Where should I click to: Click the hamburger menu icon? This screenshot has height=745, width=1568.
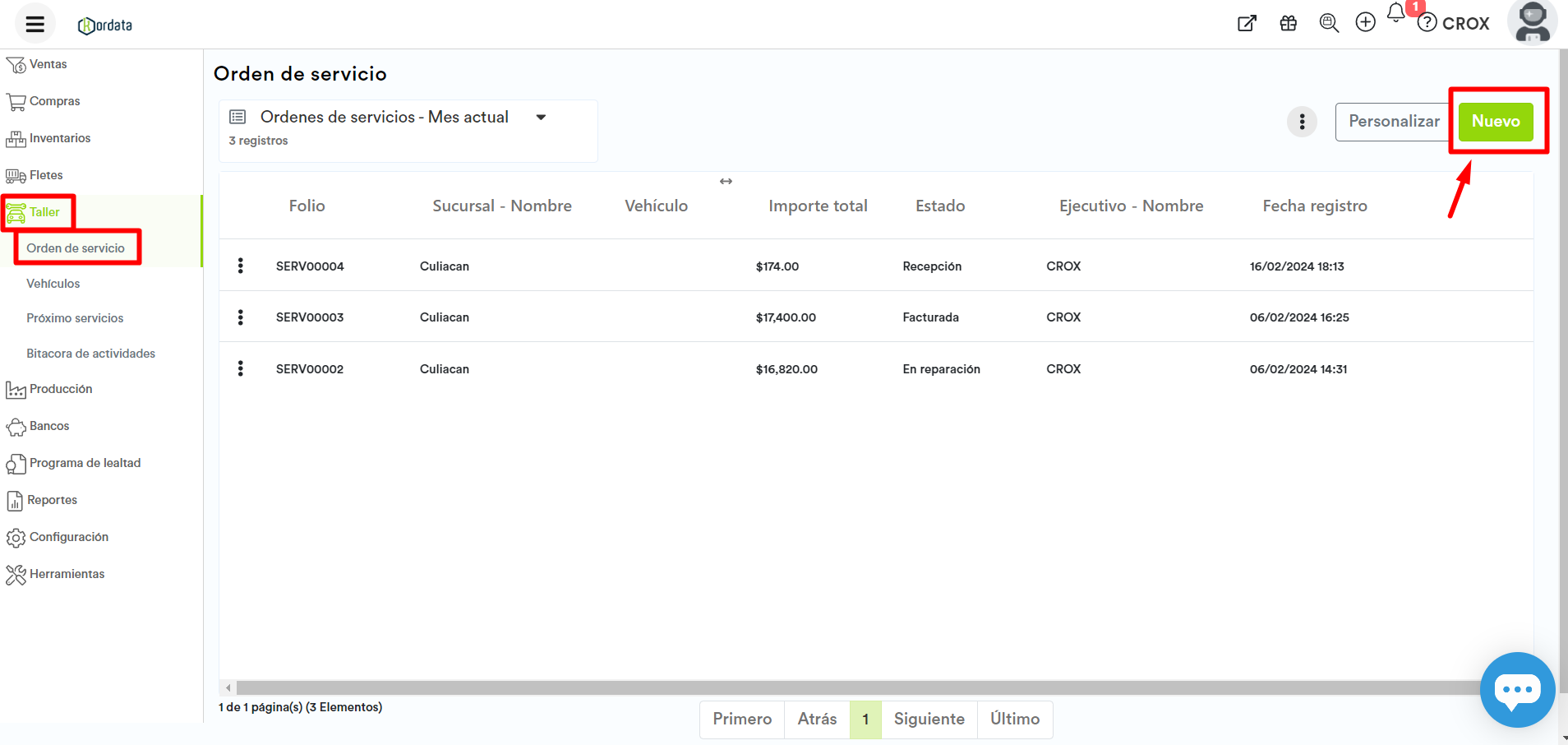click(x=35, y=24)
